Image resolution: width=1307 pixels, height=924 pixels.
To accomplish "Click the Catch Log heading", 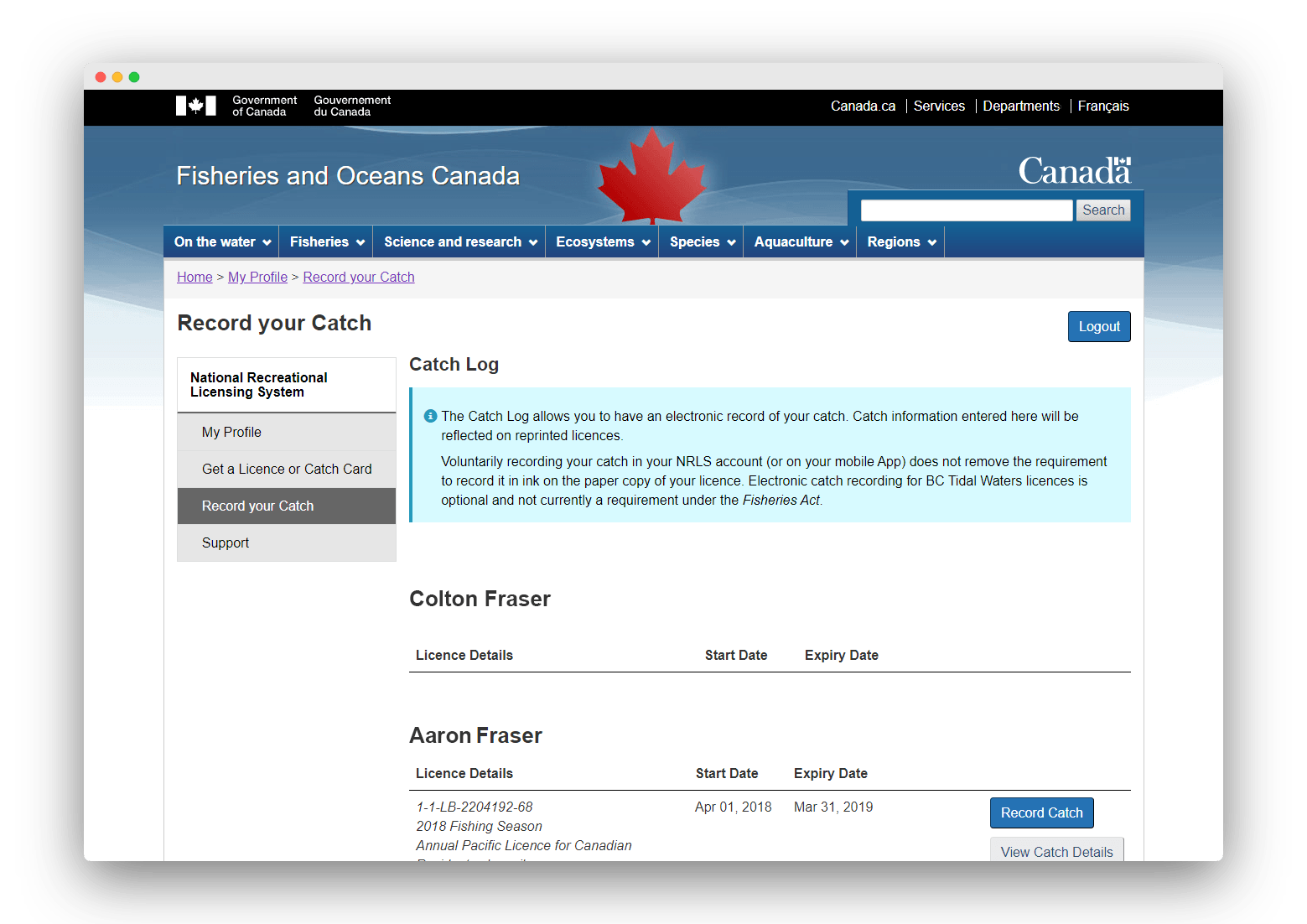I will [454, 365].
